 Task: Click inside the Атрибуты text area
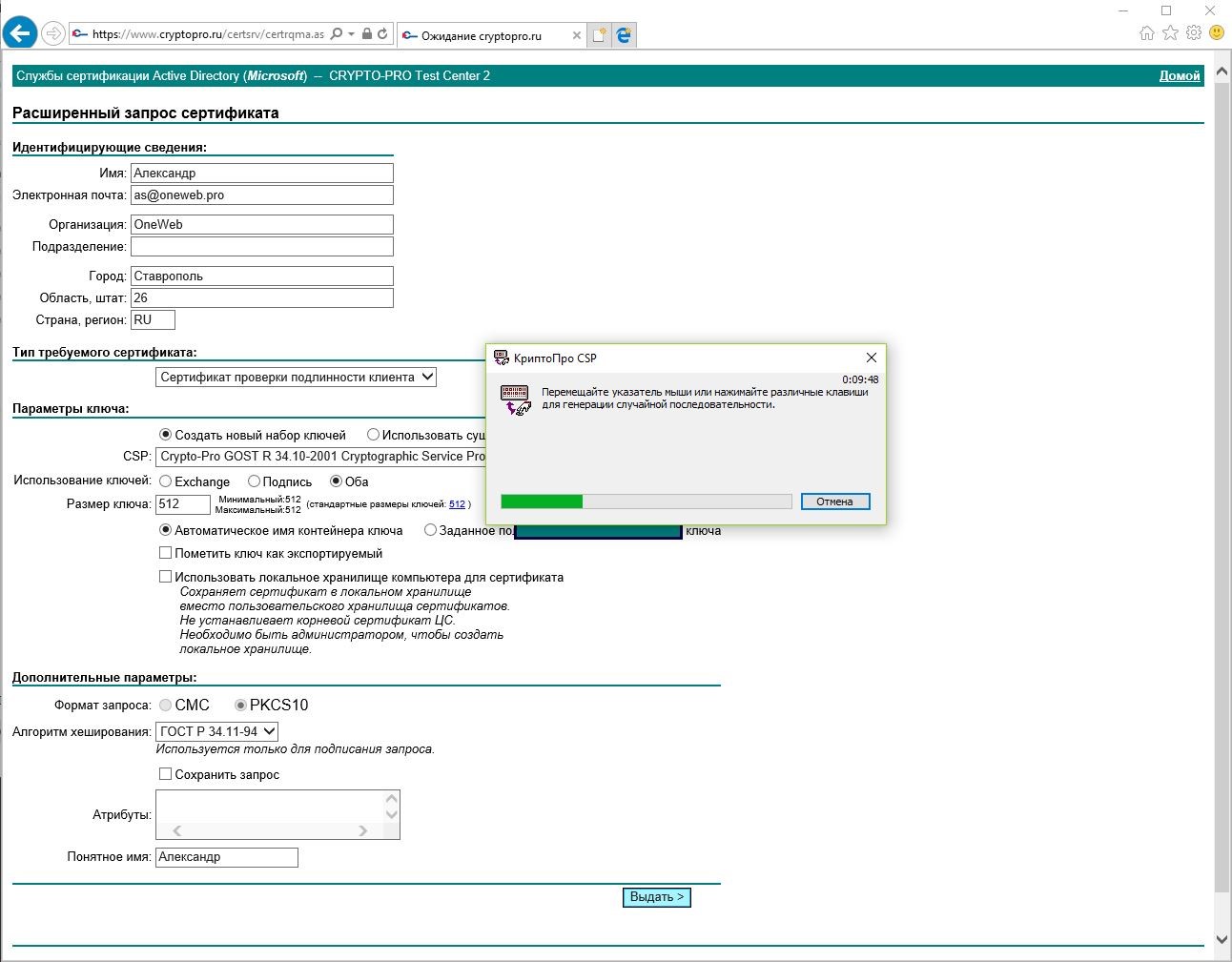coord(269,807)
